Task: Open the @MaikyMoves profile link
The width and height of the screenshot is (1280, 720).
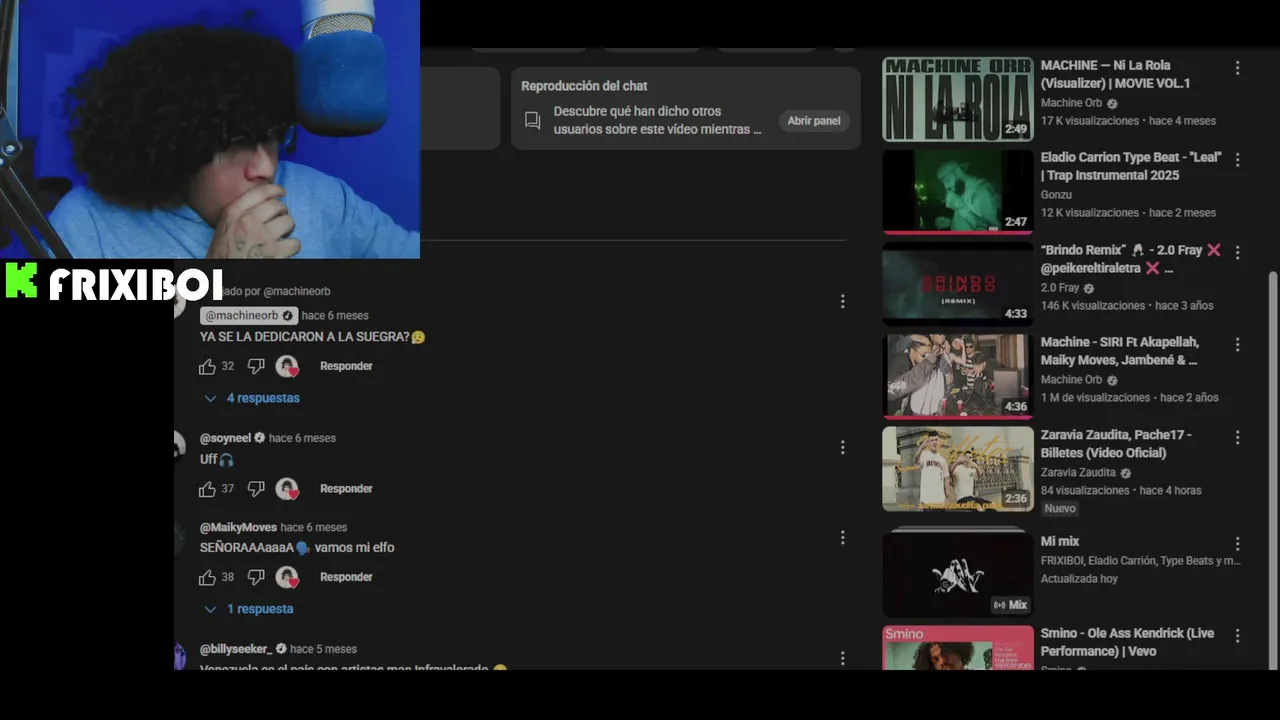Action: click(x=238, y=528)
